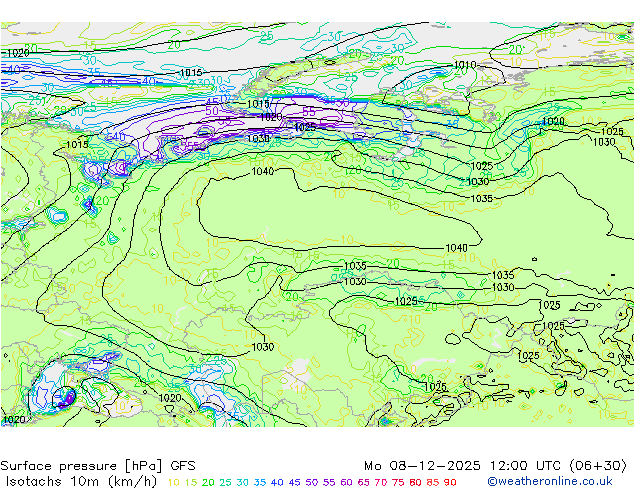Click the red 80 value in the isotachs legend
This screenshot has height=490, width=634.
coord(416,482)
